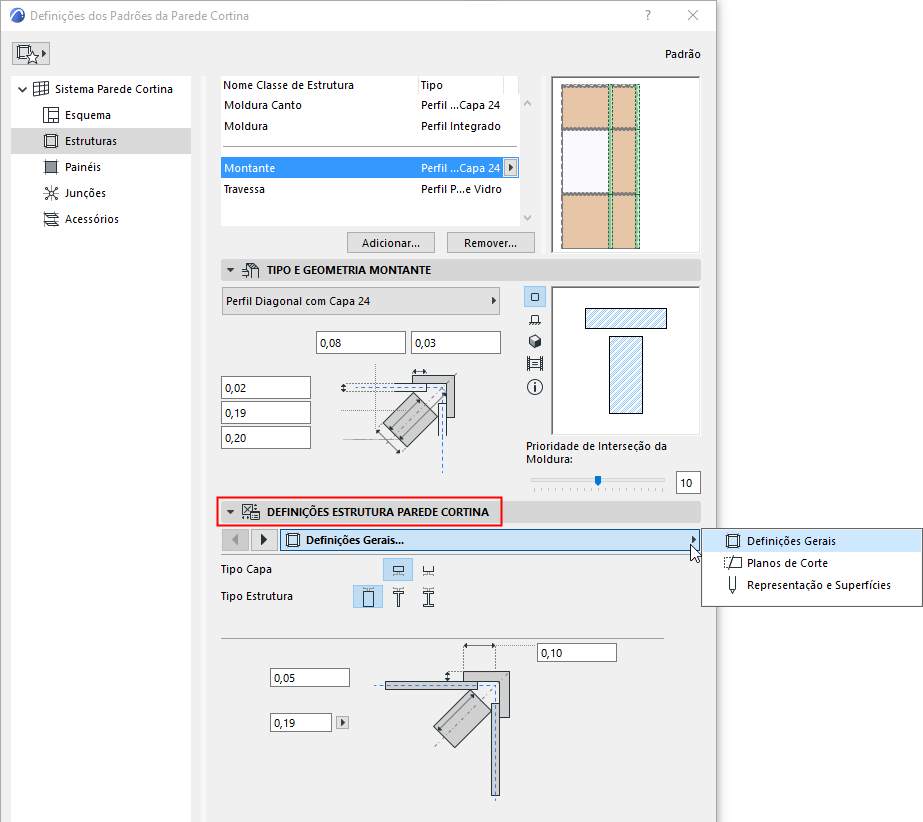Click the Adicionar button
The image size is (923, 822).
point(390,242)
